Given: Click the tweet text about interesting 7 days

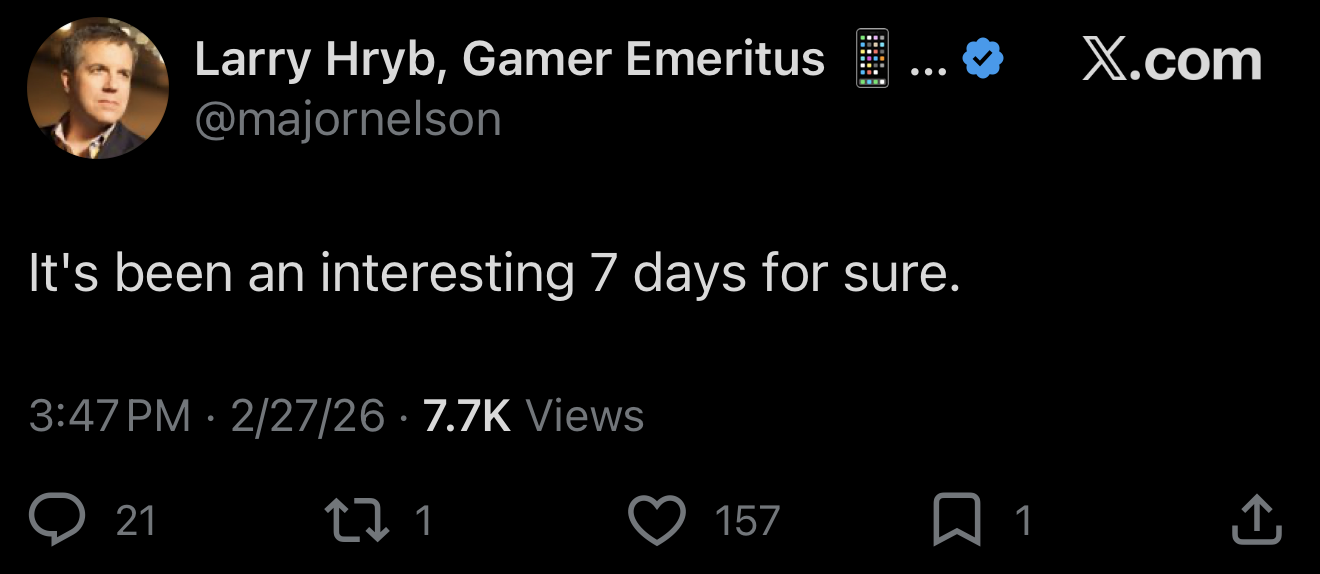Looking at the screenshot, I should point(494,273).
